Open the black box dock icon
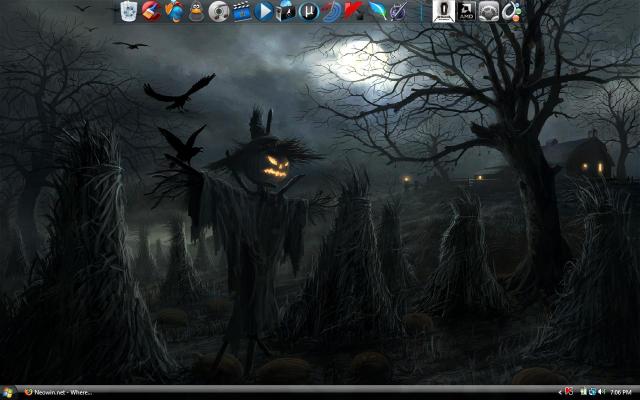This screenshot has height=400, width=640. point(286,11)
